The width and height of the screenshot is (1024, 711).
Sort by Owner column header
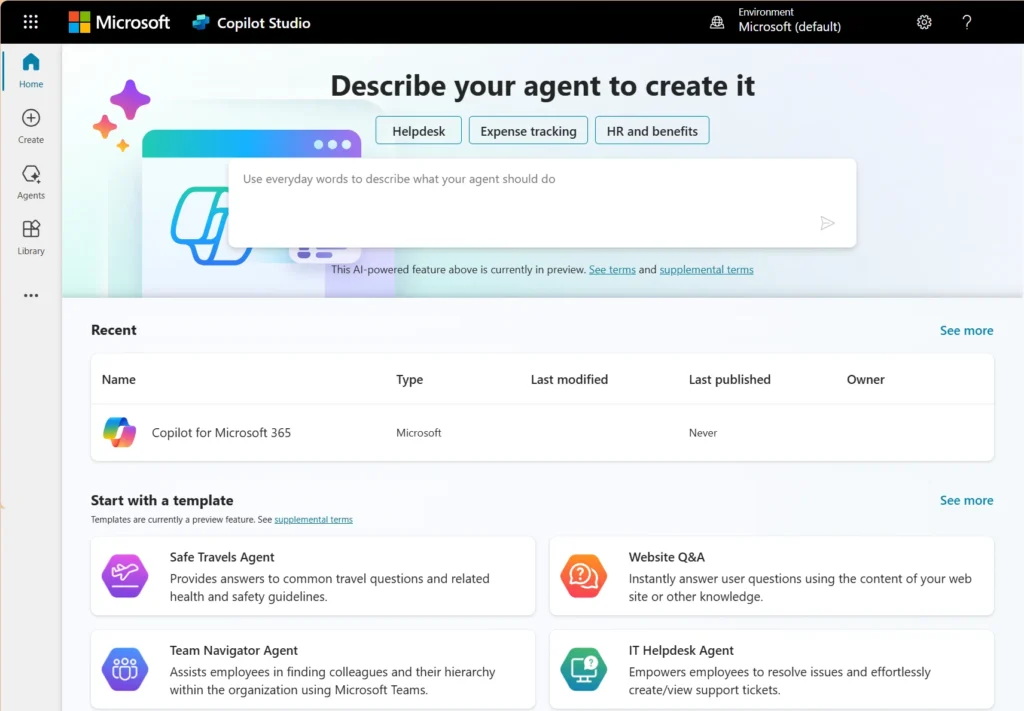click(865, 379)
